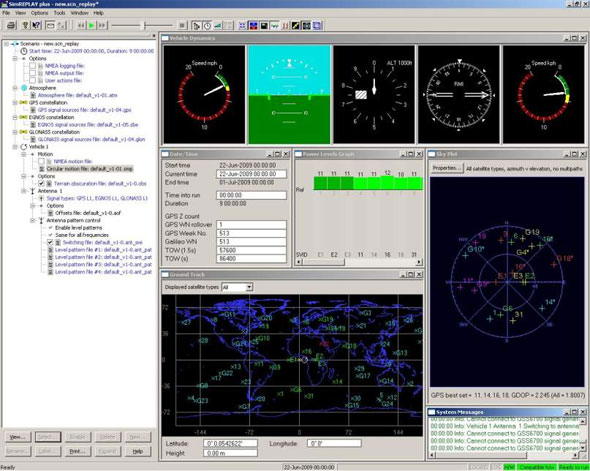This screenshot has width=590, height=471.
Task: Select the GLONASS constellation satellite icon
Action: pyautogui.click(x=23, y=132)
